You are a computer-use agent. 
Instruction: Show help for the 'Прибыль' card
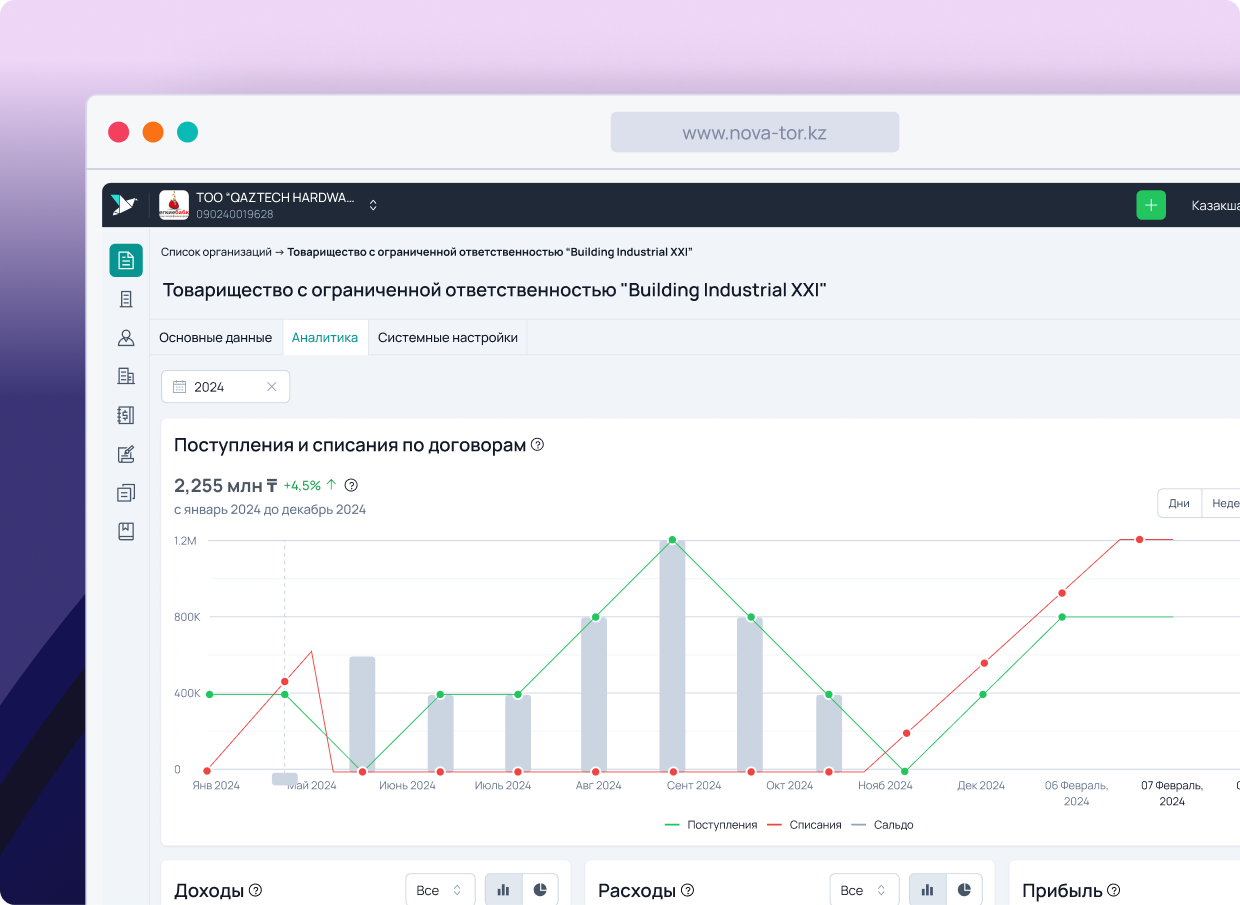[1114, 890]
